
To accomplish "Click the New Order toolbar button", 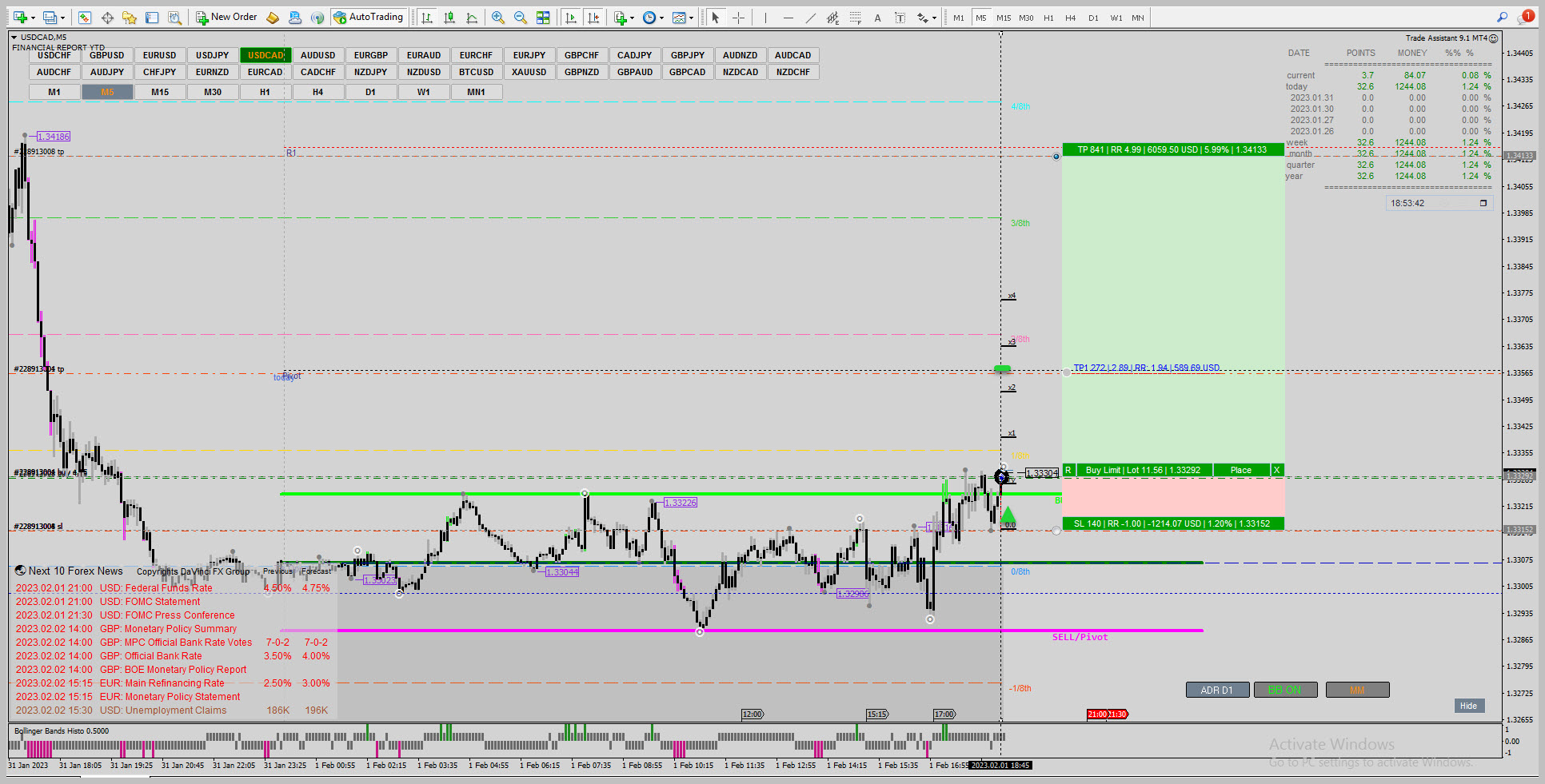I will (227, 17).
